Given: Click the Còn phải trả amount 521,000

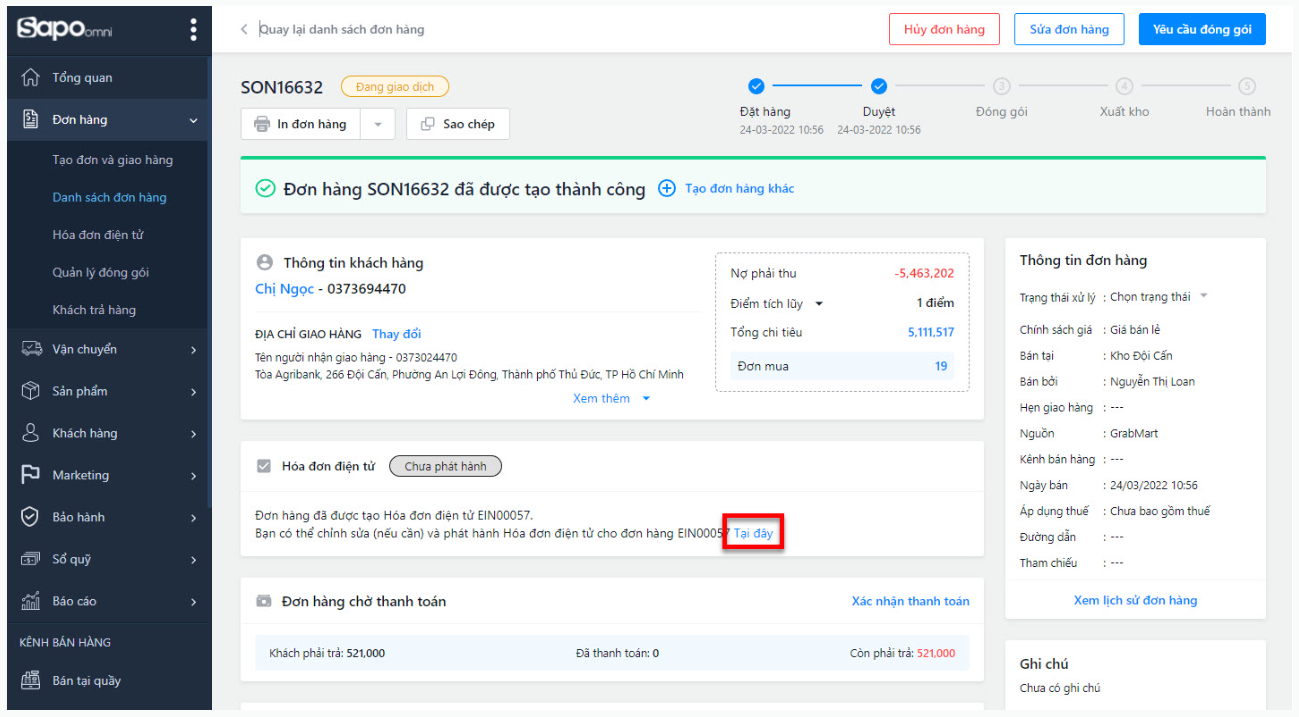Looking at the screenshot, I should tap(936, 653).
